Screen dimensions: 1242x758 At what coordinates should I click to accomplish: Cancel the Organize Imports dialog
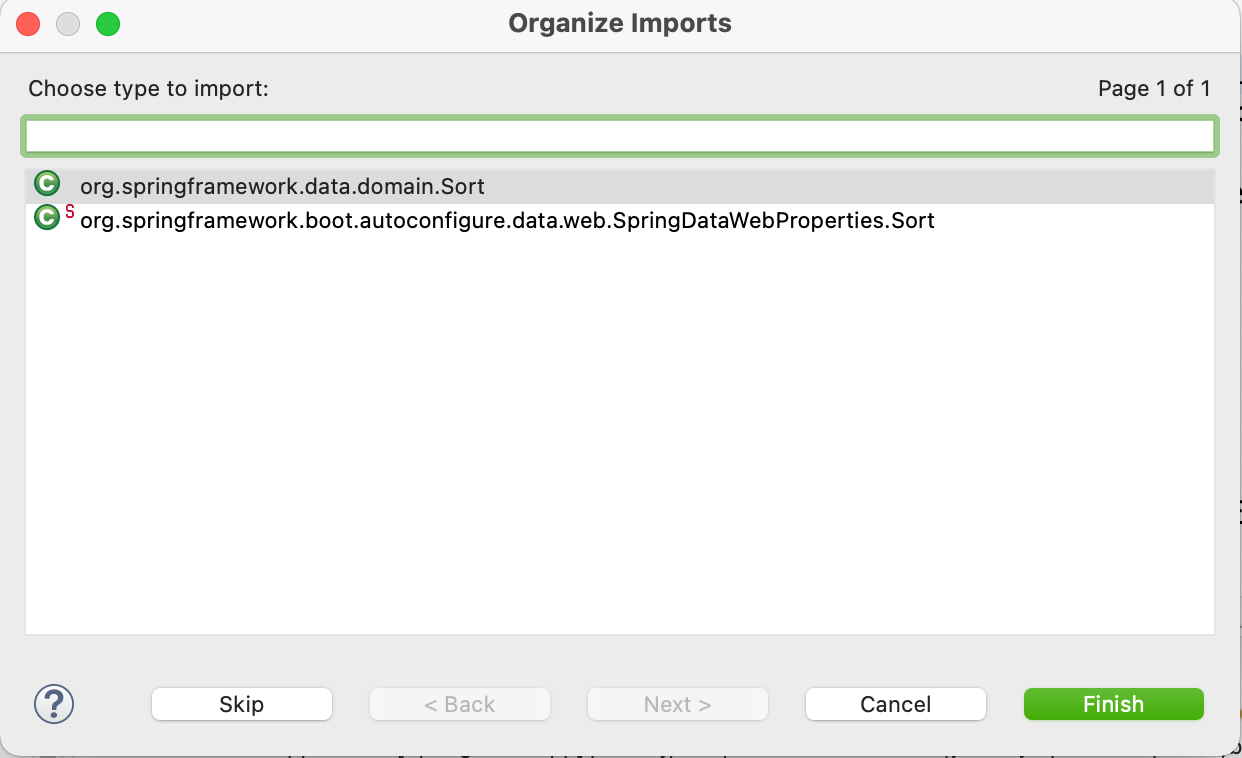[896, 704]
